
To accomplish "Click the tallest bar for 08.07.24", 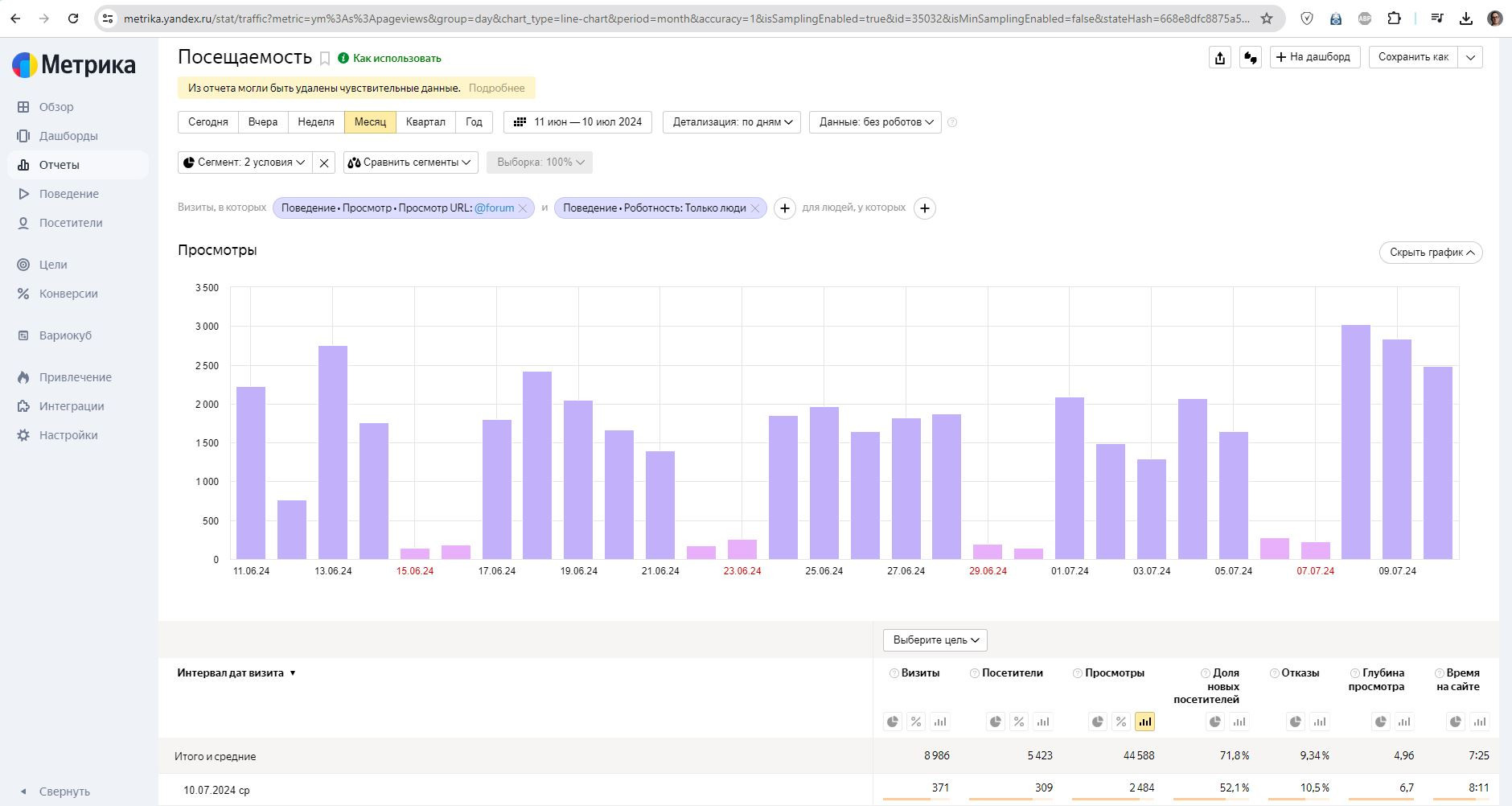I will coord(1355,442).
